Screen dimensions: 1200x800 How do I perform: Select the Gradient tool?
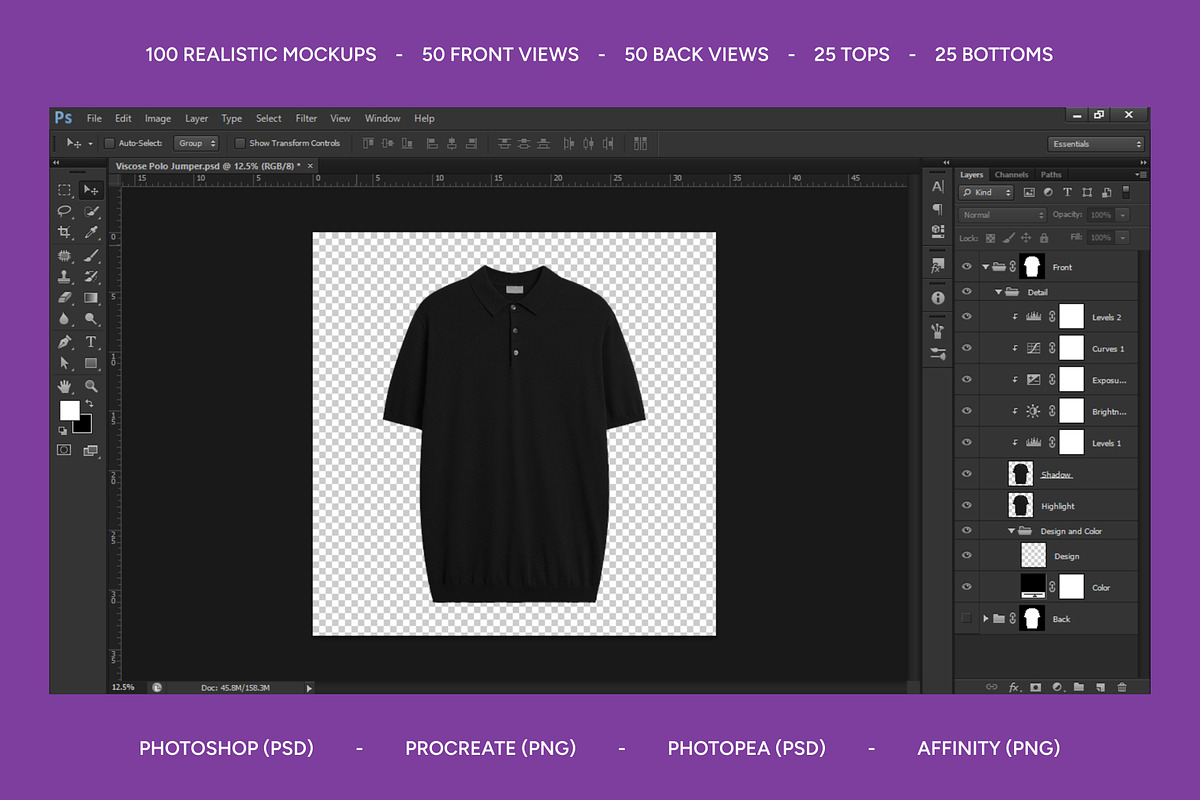(x=91, y=298)
